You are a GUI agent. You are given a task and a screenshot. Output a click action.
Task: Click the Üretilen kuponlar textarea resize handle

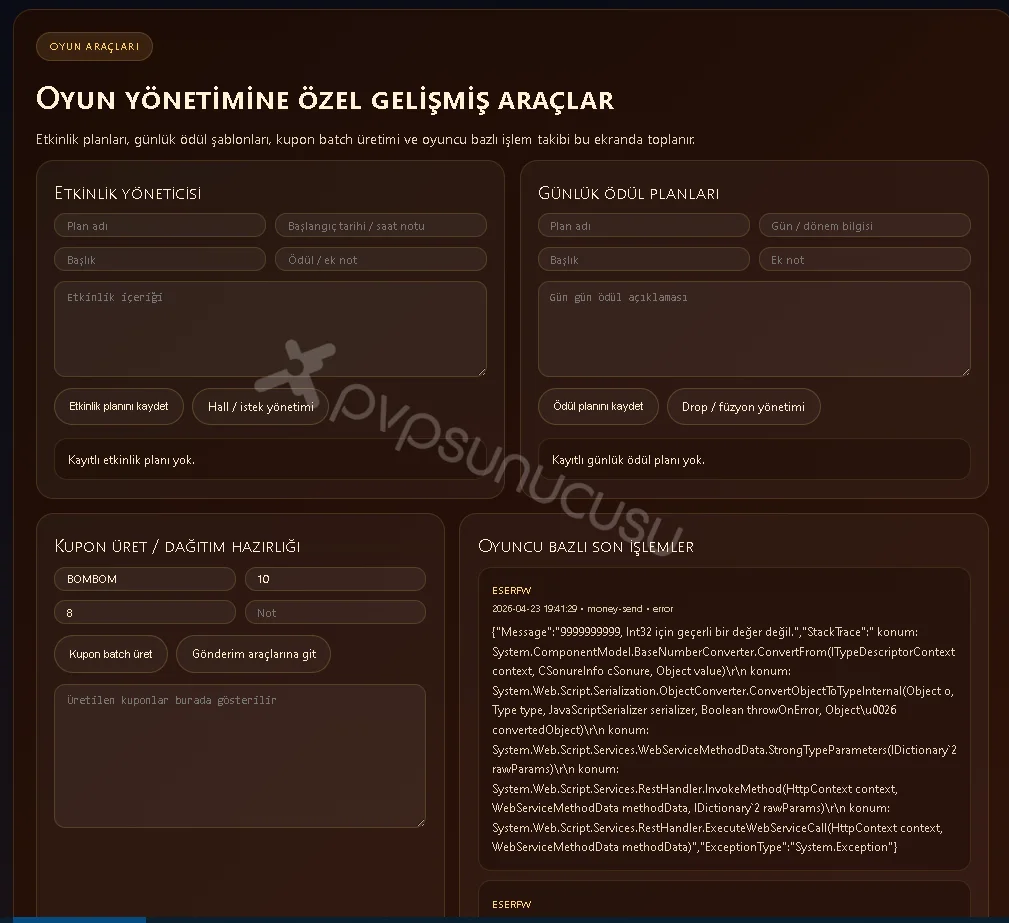(x=421, y=823)
